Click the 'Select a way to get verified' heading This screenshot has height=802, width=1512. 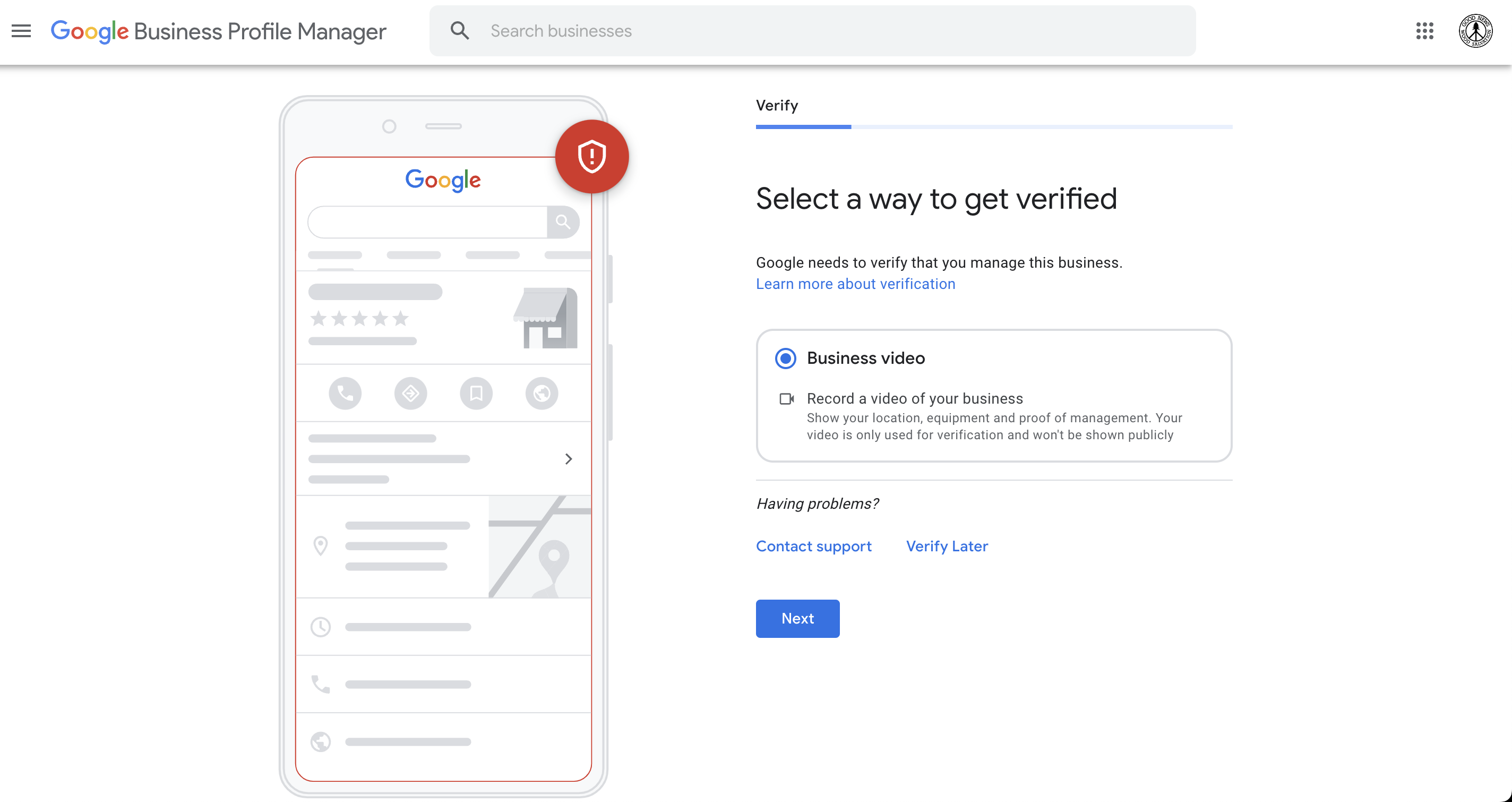[x=936, y=199]
